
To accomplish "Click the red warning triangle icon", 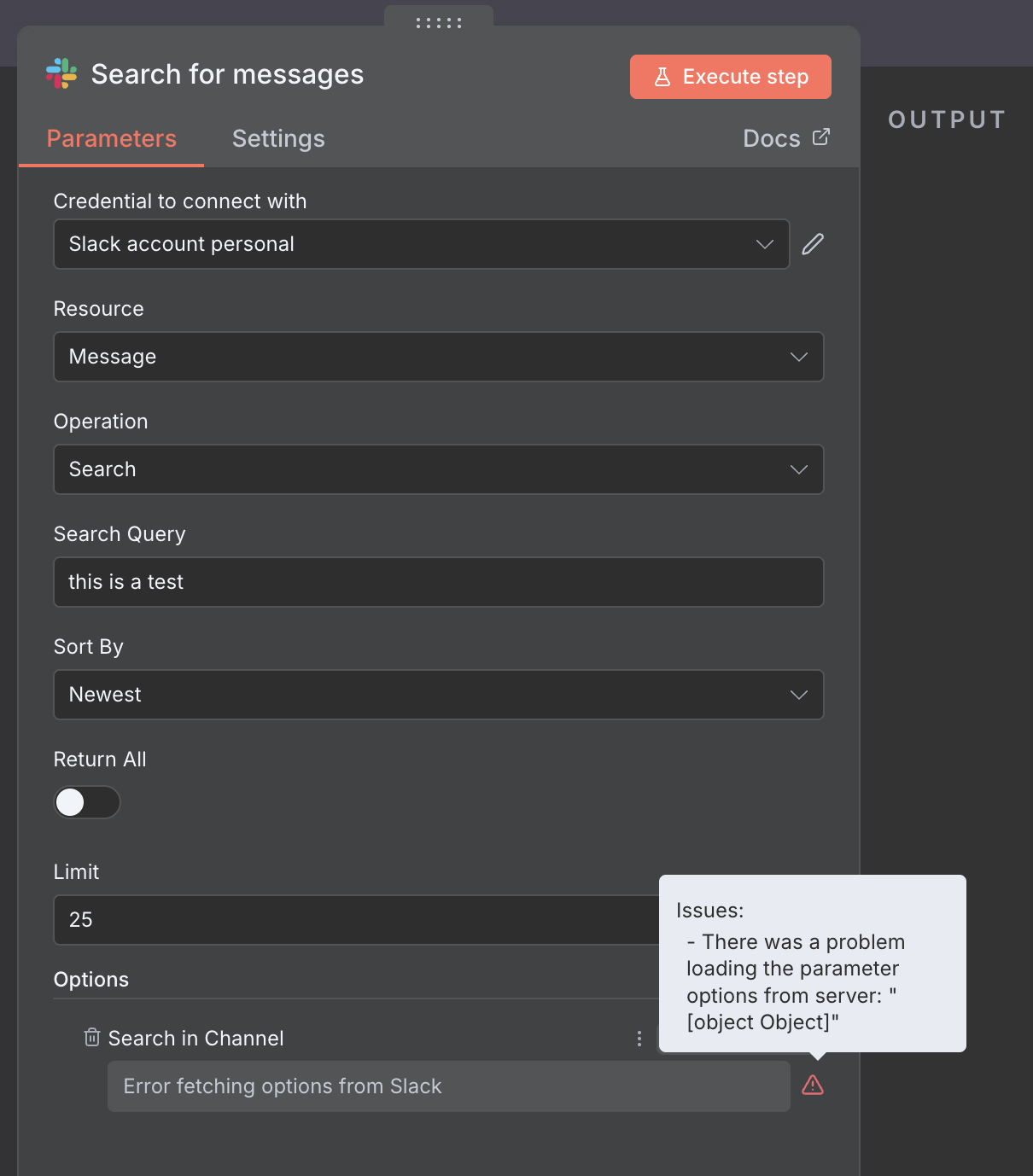I will tap(813, 1086).
